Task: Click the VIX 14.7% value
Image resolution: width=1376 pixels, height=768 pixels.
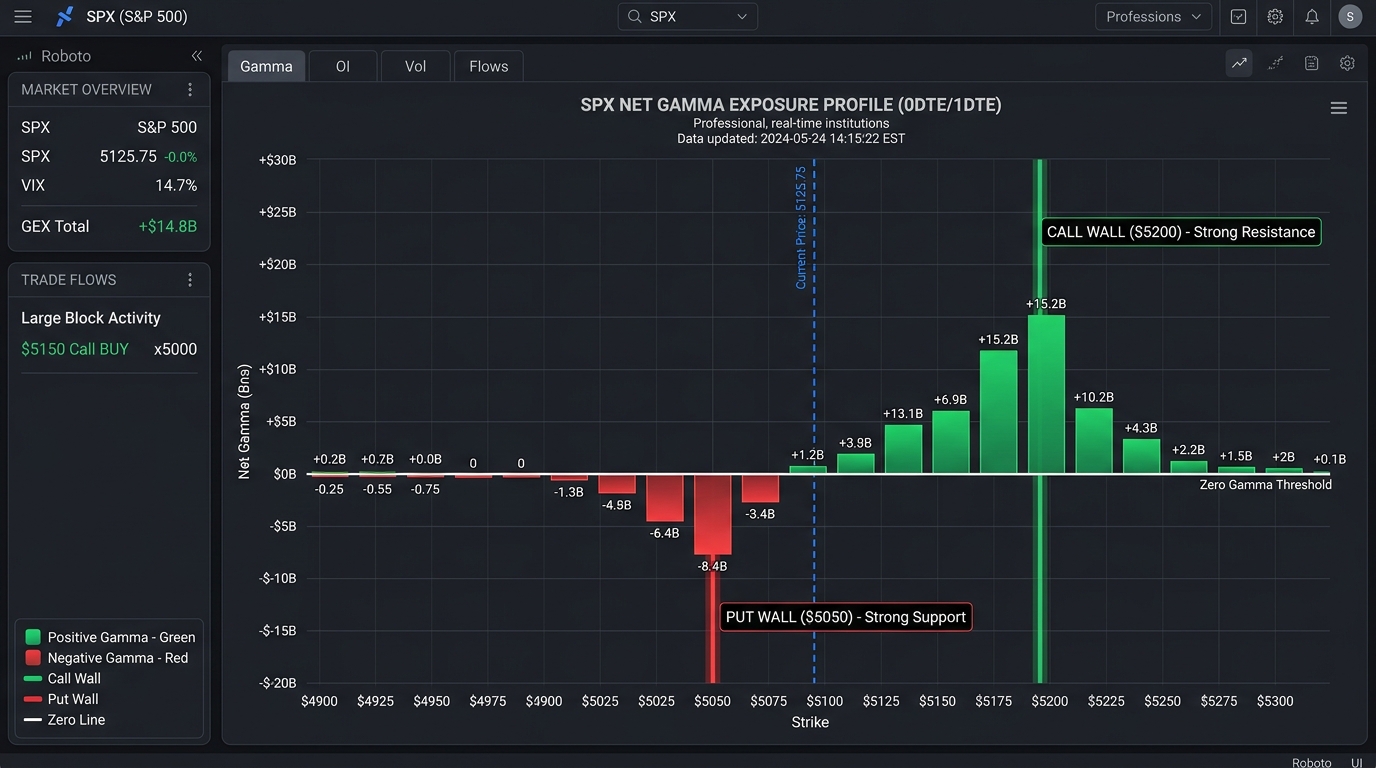Action: tap(176, 185)
